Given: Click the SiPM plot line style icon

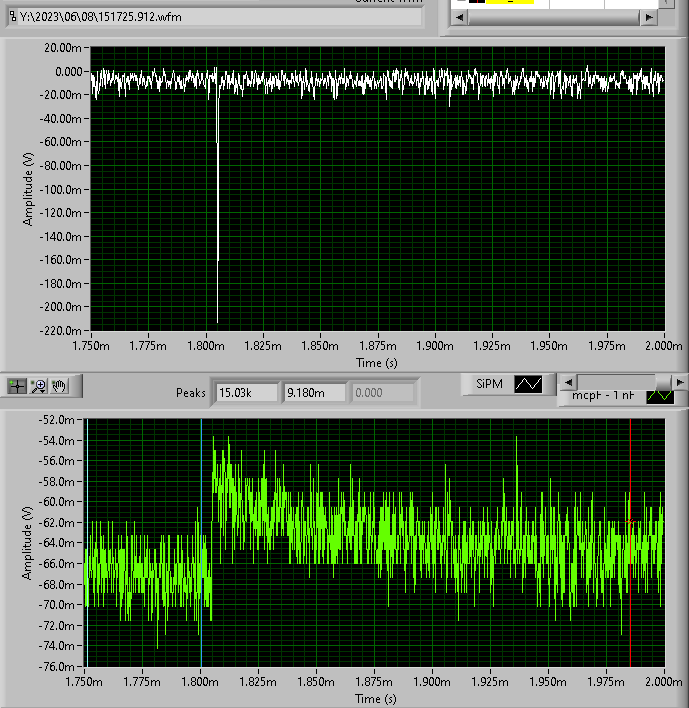Looking at the screenshot, I should pos(527,384).
